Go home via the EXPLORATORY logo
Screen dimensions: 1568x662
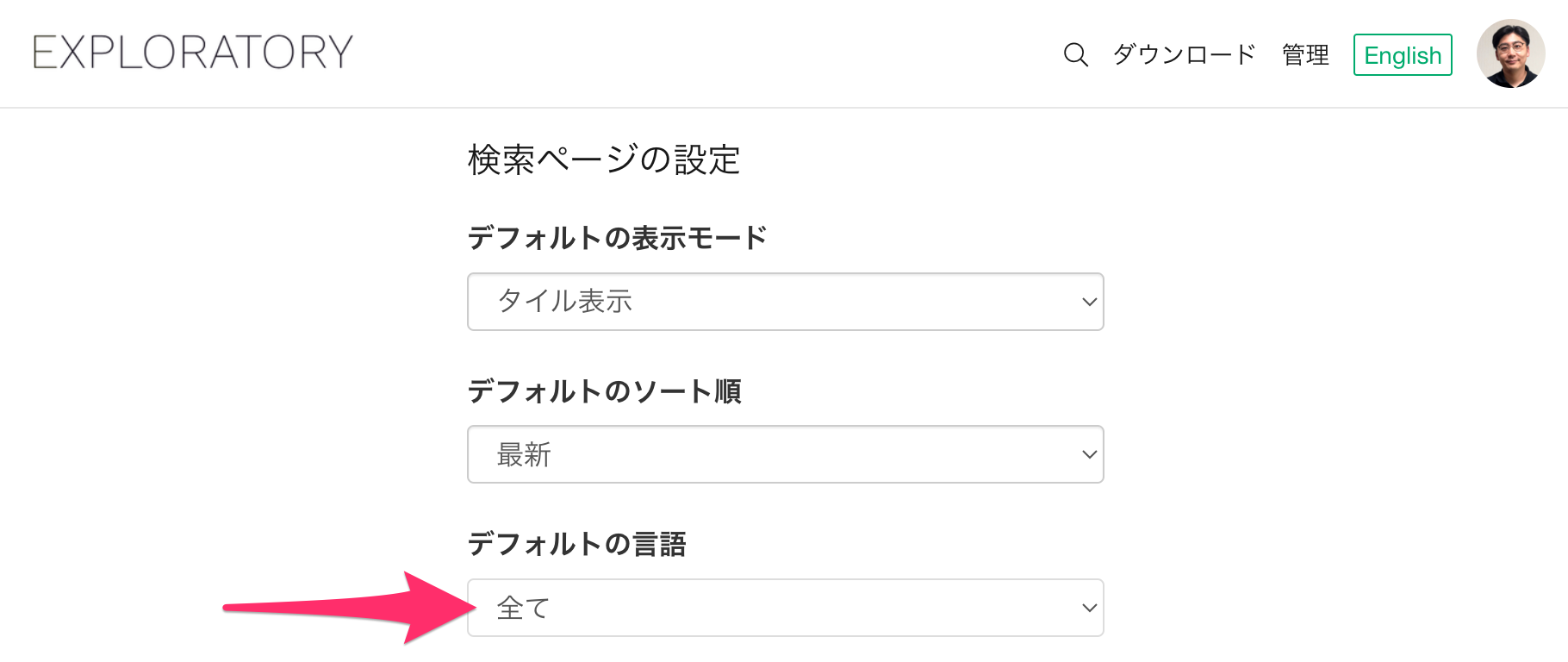193,53
